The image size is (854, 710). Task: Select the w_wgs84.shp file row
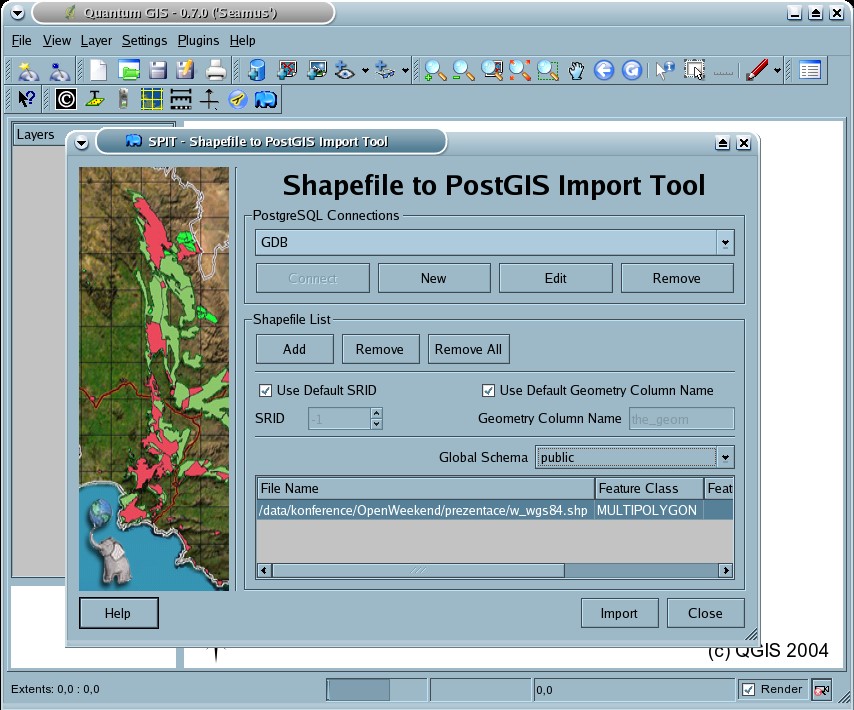tap(495, 510)
